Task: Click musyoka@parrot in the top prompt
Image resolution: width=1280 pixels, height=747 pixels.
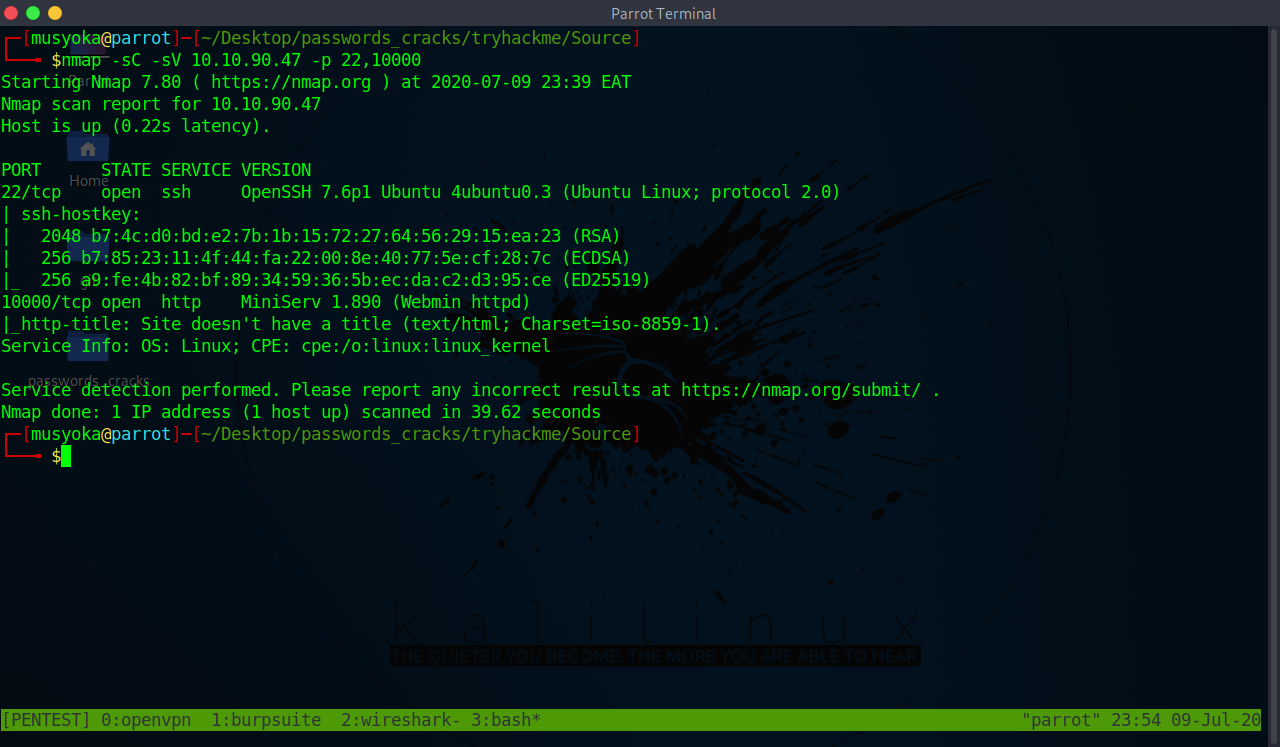Action: (101, 38)
